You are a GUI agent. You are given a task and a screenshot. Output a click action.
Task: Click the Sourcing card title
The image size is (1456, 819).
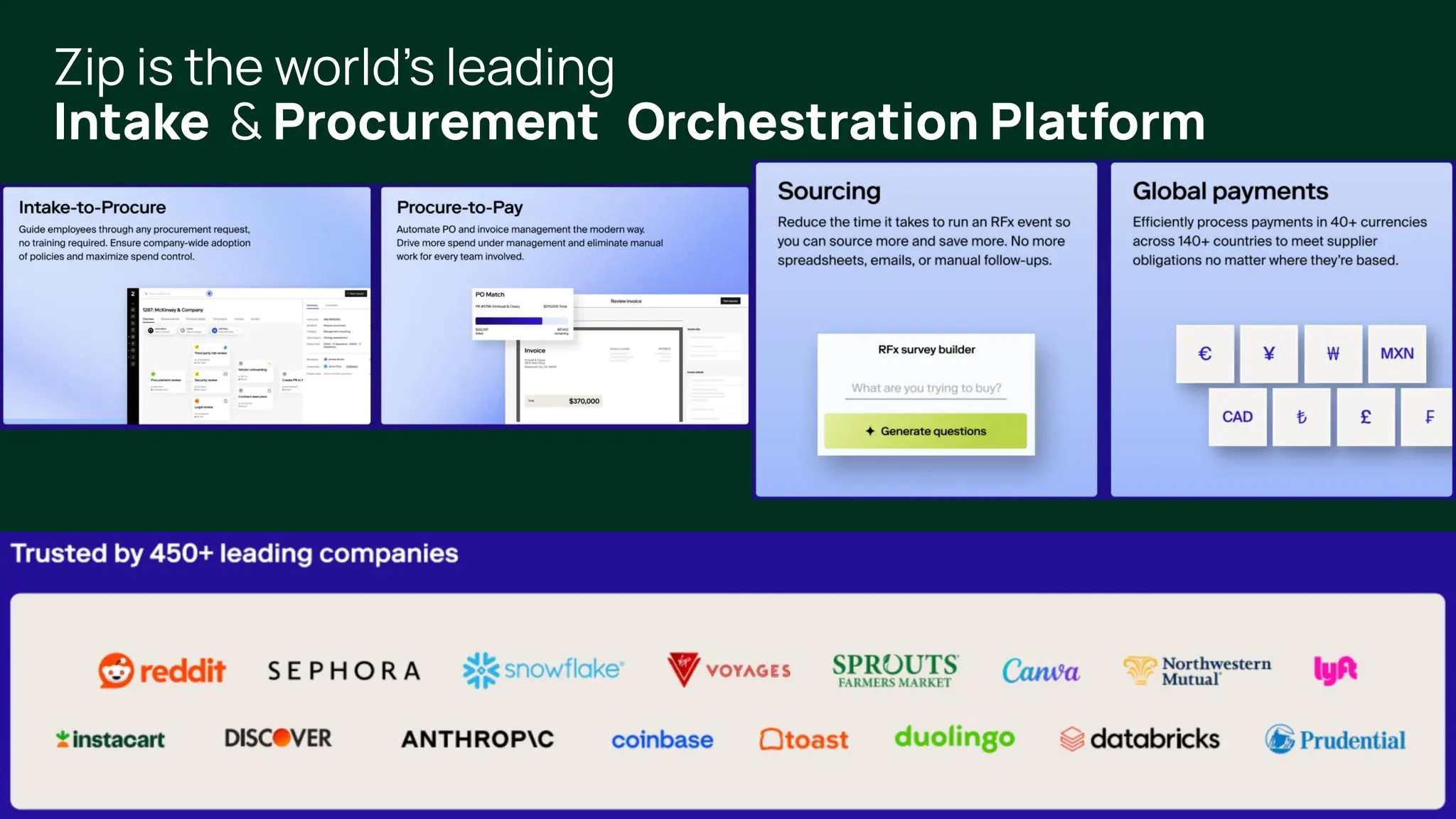pyautogui.click(x=829, y=191)
